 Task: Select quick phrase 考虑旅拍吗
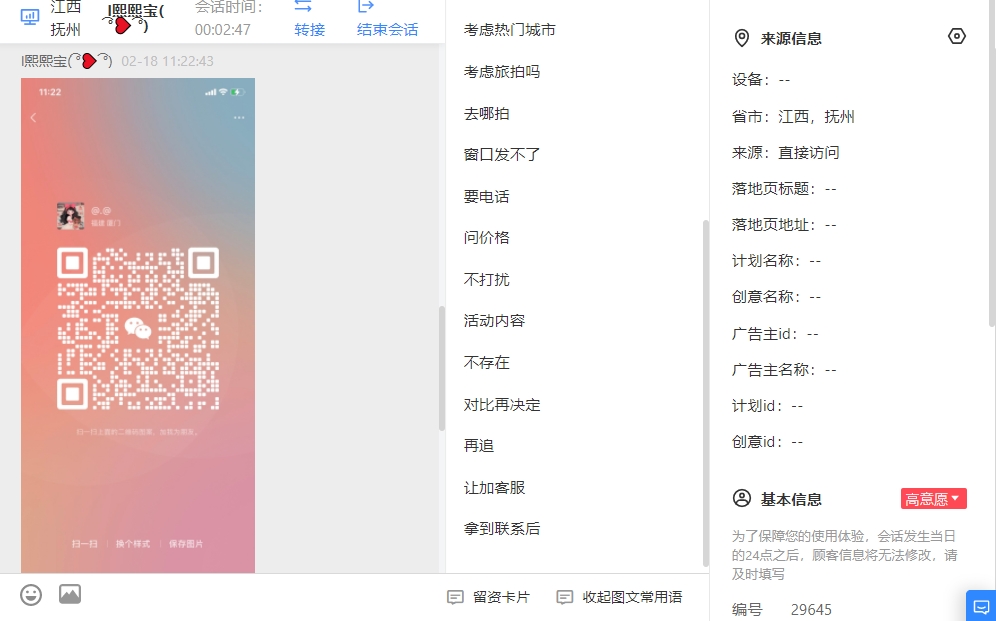(502, 72)
